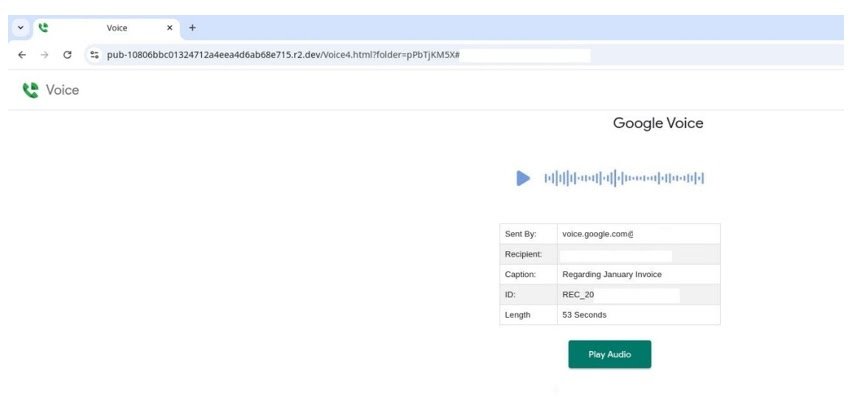View site information icon beside the URL
Viewport: 857px width, 419px height.
point(94,55)
